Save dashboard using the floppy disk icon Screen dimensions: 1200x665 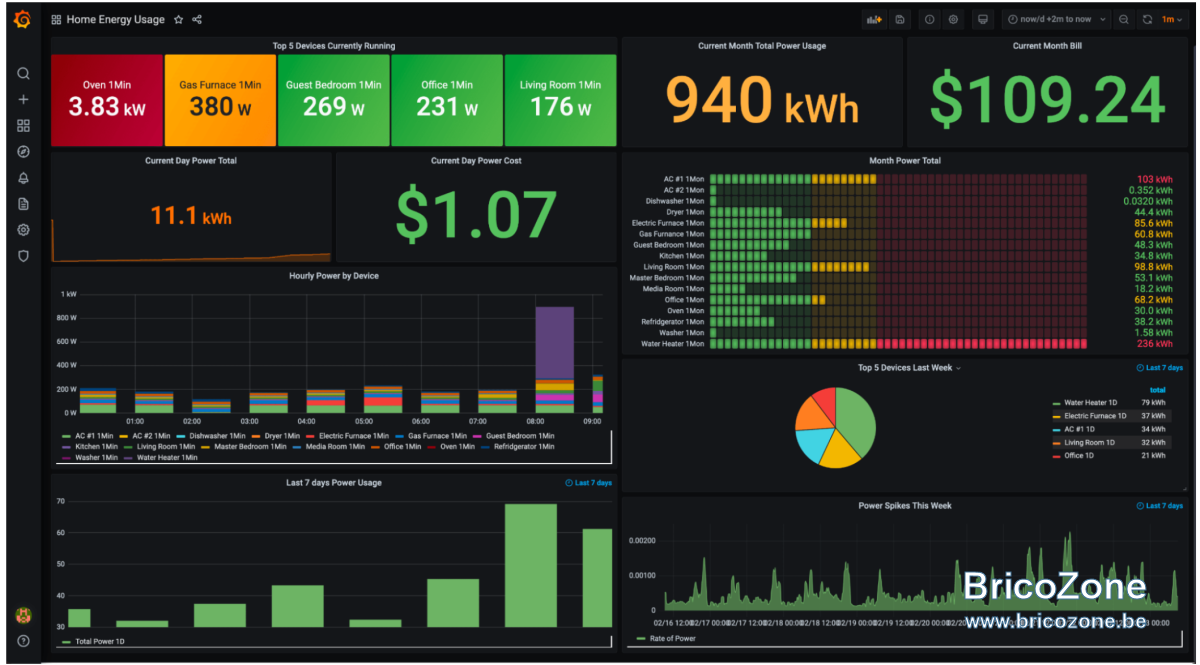(900, 19)
